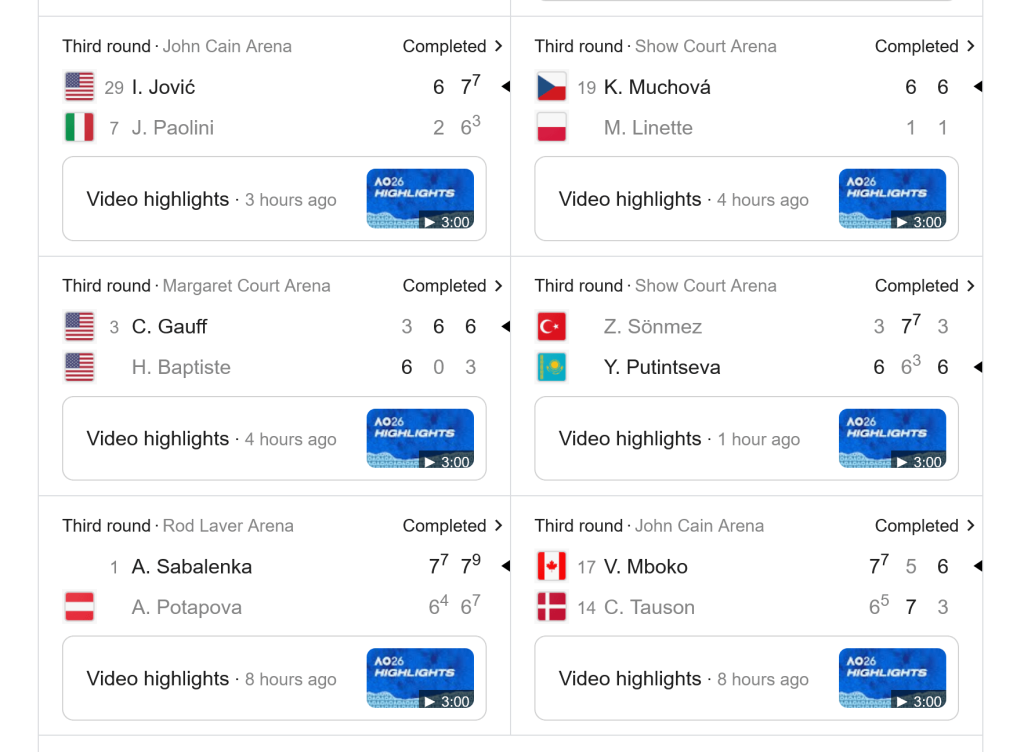Click the Canadian flag next to V. Mboko
This screenshot has width=1024, height=752.
(552, 566)
